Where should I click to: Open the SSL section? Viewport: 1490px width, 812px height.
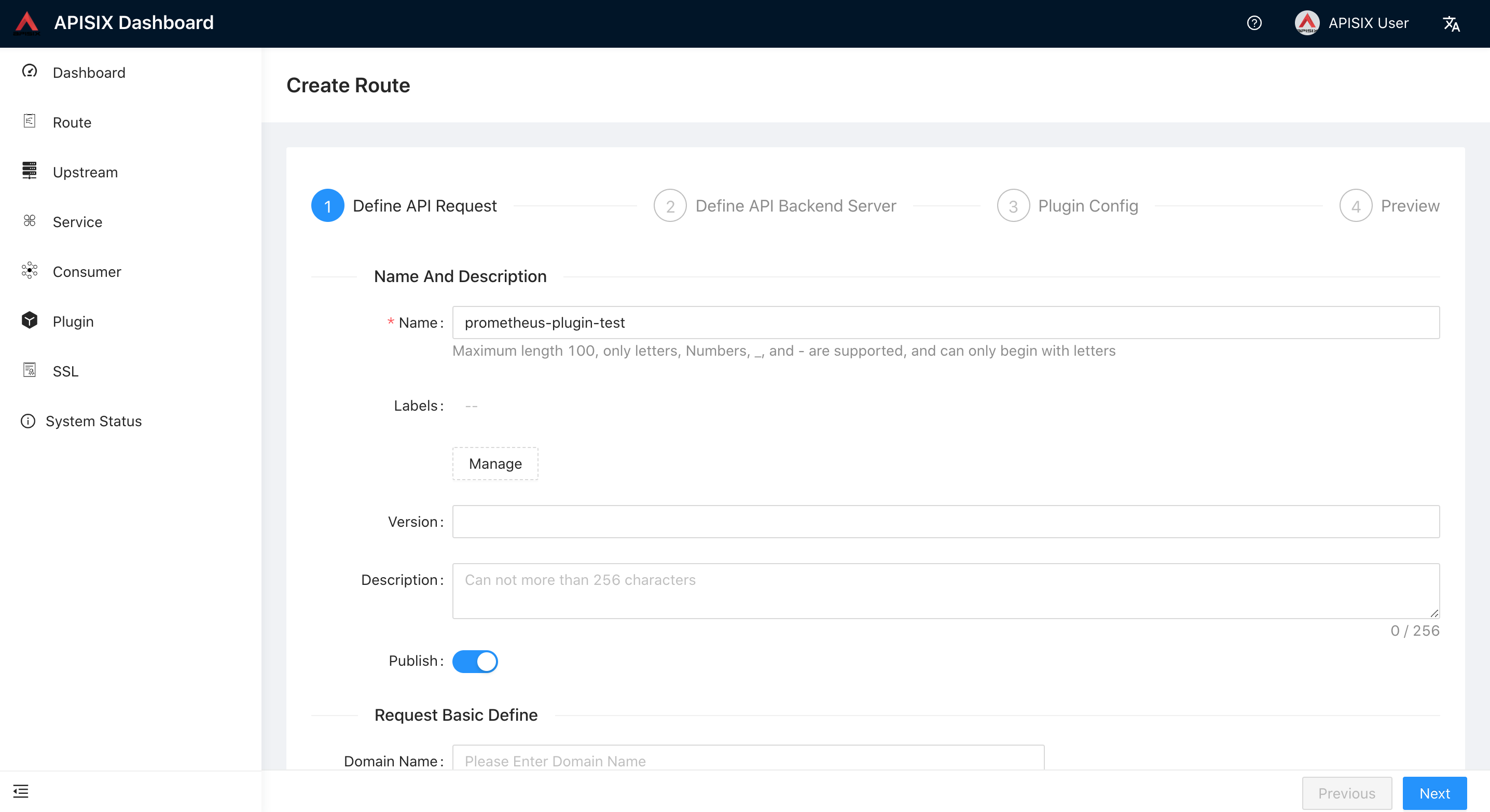[65, 371]
